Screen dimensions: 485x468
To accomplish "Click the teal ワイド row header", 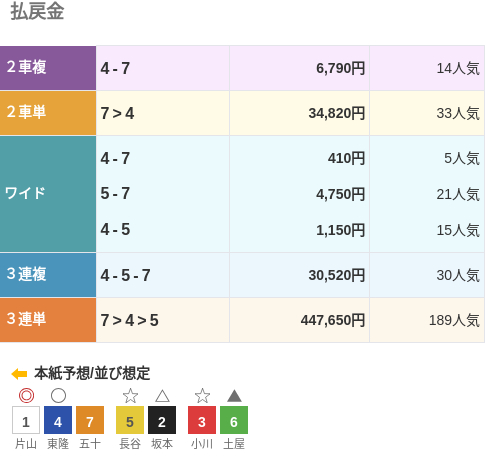I will click(48, 194).
